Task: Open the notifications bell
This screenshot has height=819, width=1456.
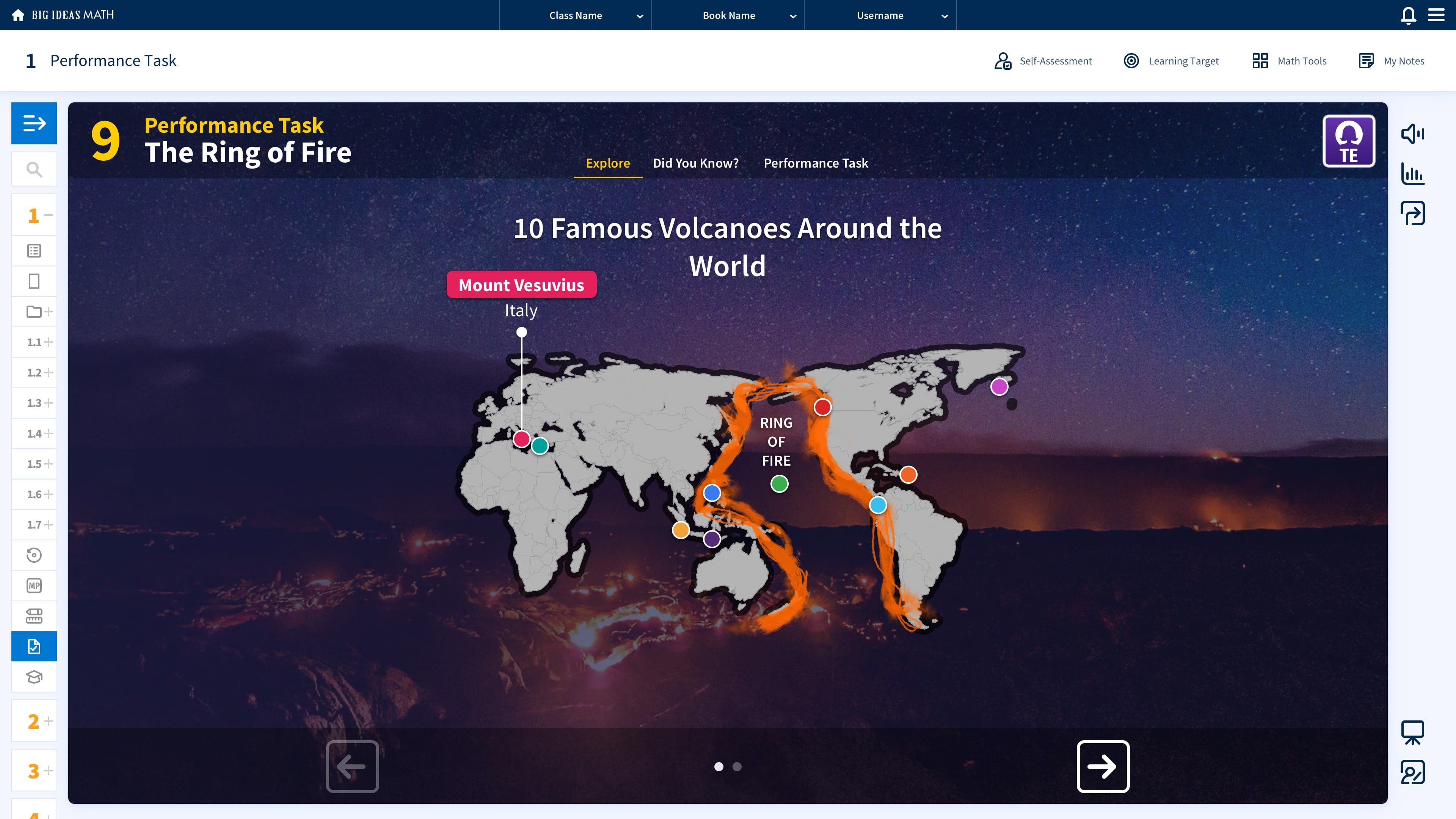Action: coord(1408,15)
